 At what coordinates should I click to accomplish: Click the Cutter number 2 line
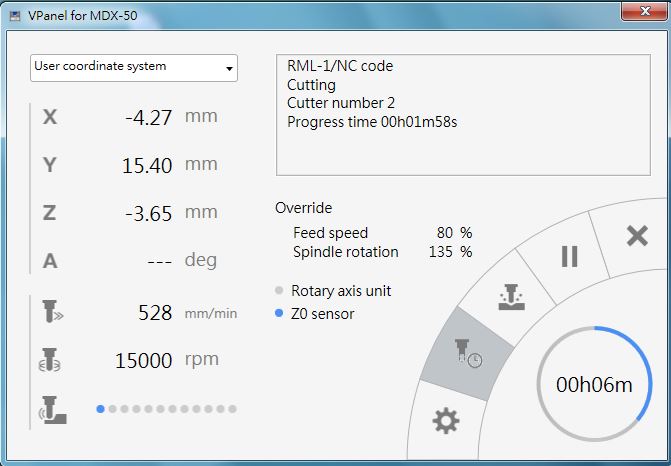click(341, 103)
